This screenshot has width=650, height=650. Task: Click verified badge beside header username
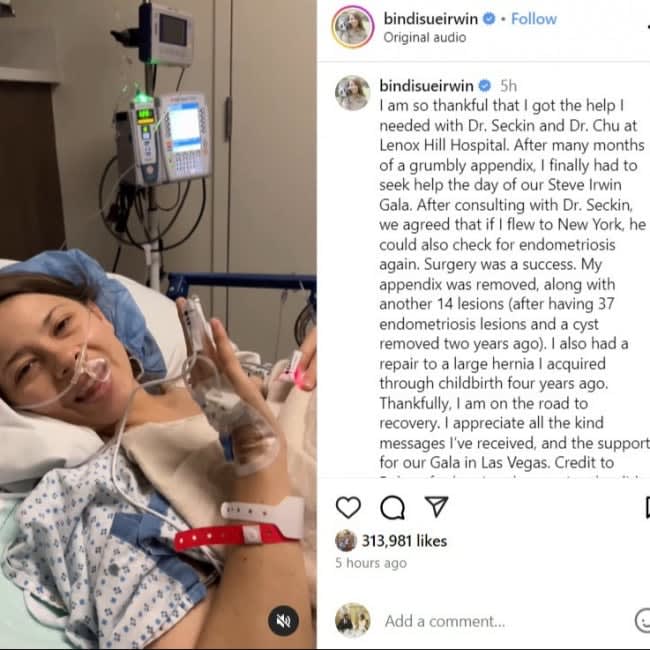[490, 19]
